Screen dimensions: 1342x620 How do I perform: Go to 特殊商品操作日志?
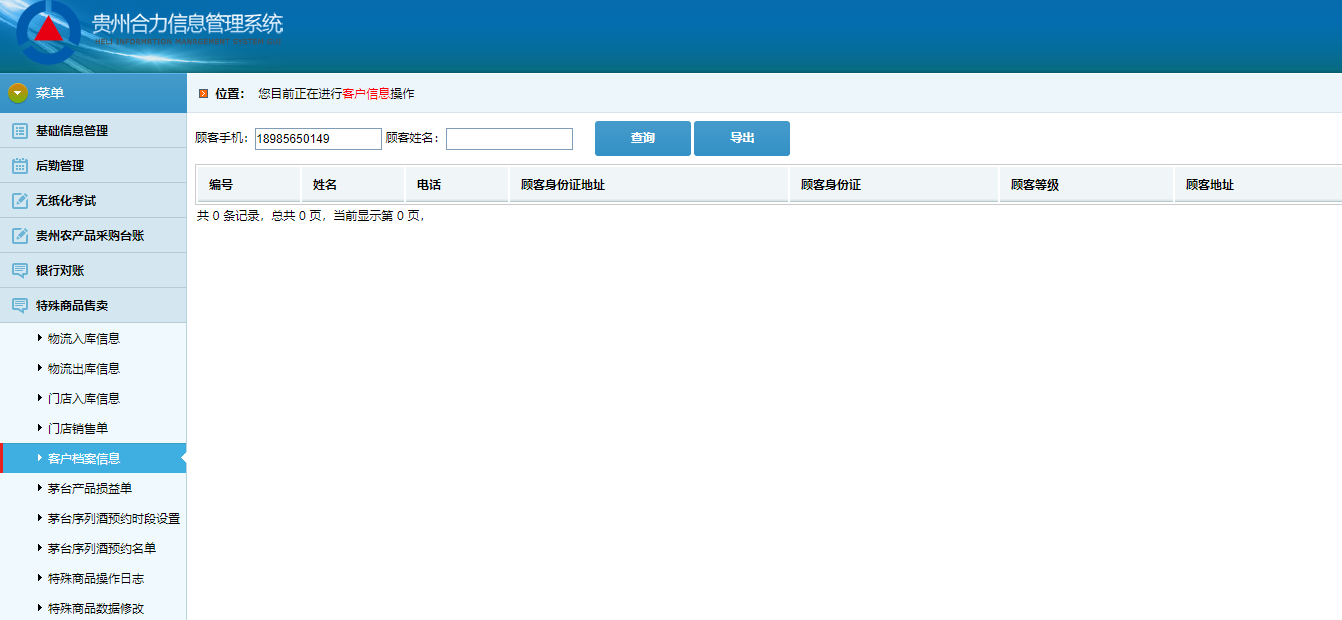pyautogui.click(x=96, y=579)
